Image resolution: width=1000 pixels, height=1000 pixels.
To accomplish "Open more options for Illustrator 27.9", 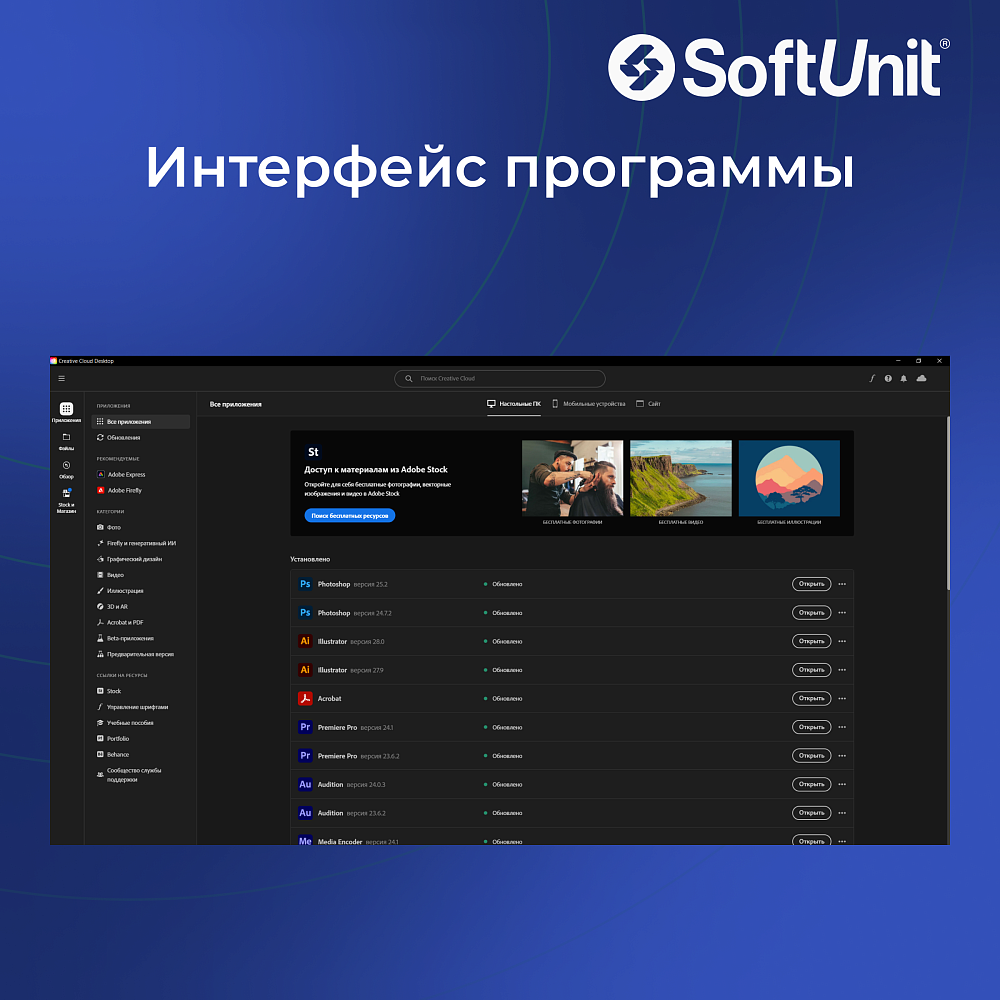I will coord(842,670).
